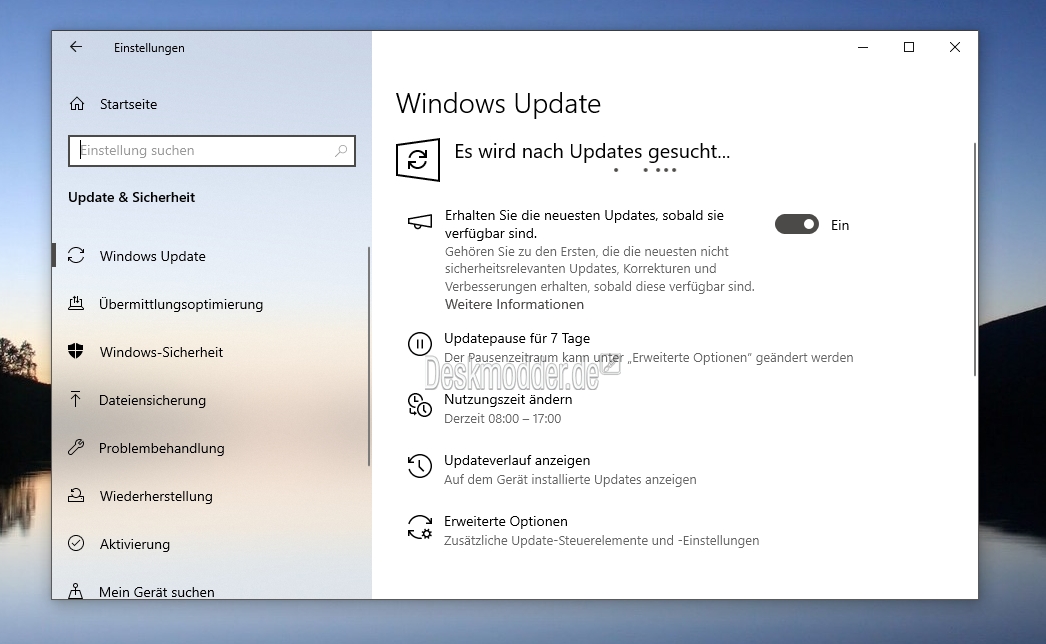
Task: Click the Dateiensicherung upload arrow icon
Action: 75,399
